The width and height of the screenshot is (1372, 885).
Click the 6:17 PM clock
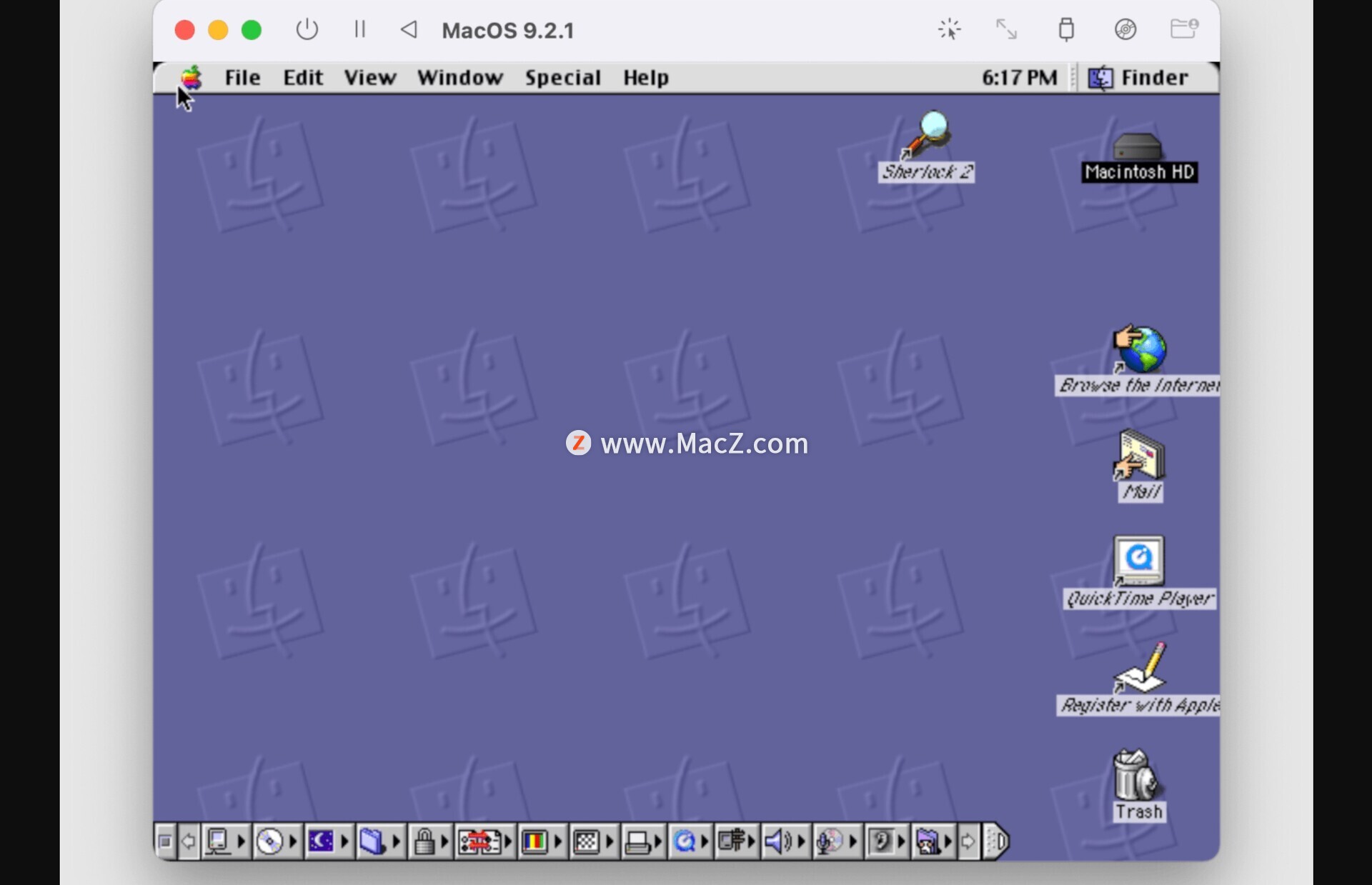coord(1019,77)
